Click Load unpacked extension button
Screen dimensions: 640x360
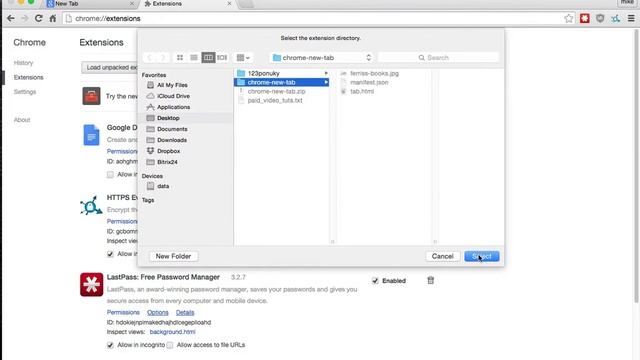pyautogui.click(x=110, y=67)
